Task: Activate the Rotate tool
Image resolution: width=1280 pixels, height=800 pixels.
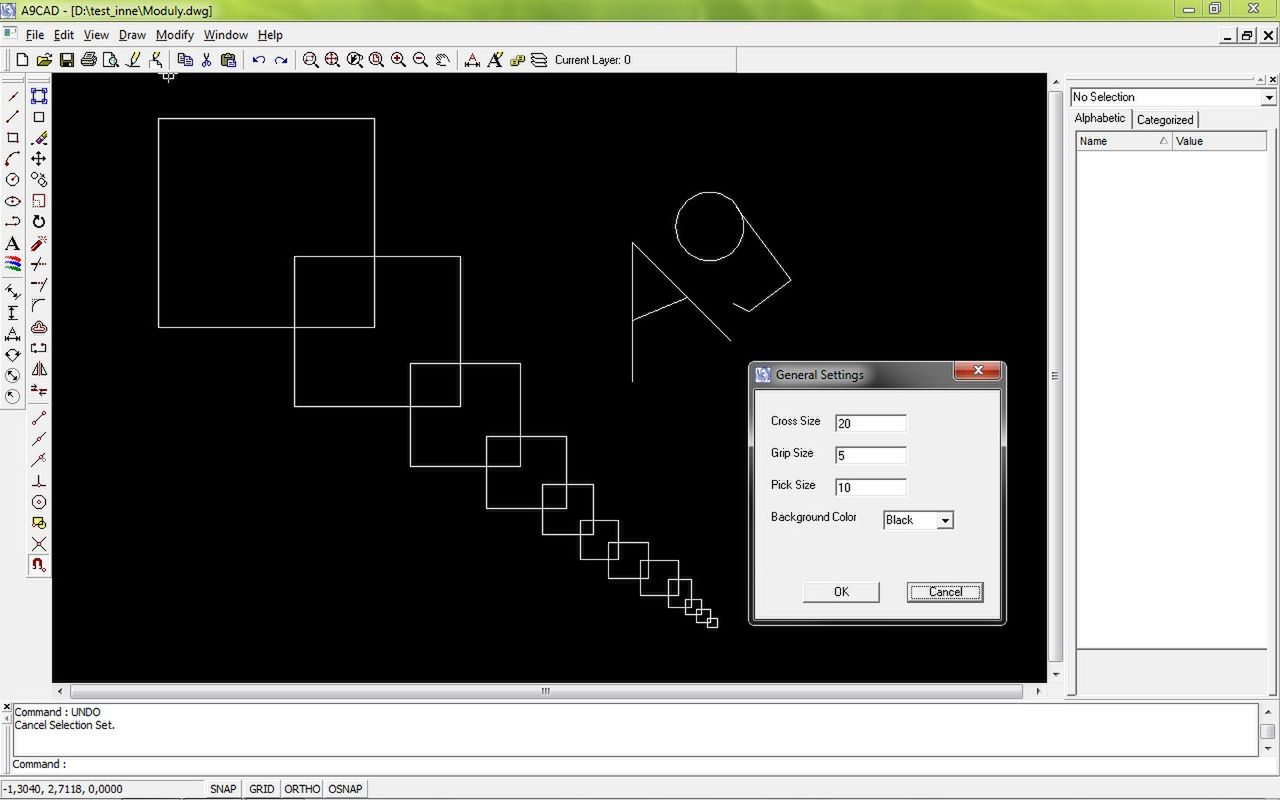Action: [x=39, y=222]
